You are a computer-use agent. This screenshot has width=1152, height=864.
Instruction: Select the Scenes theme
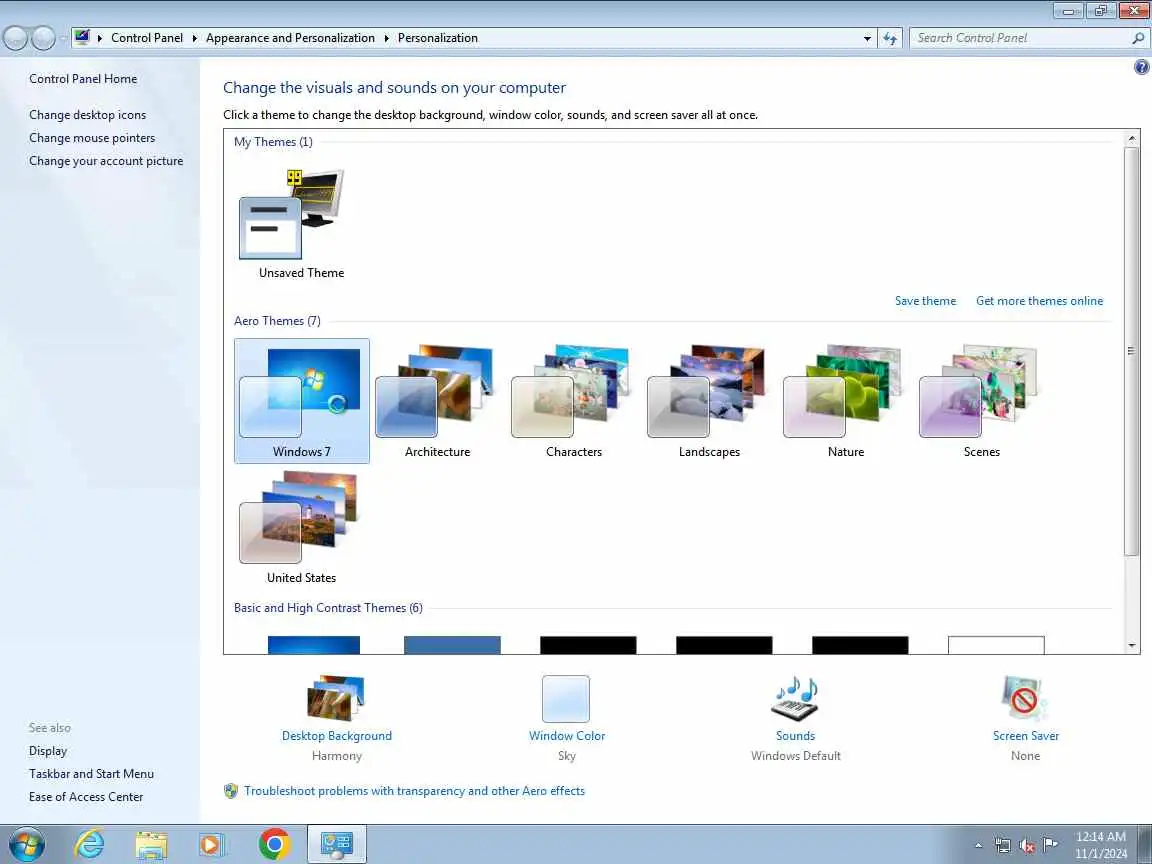(981, 400)
